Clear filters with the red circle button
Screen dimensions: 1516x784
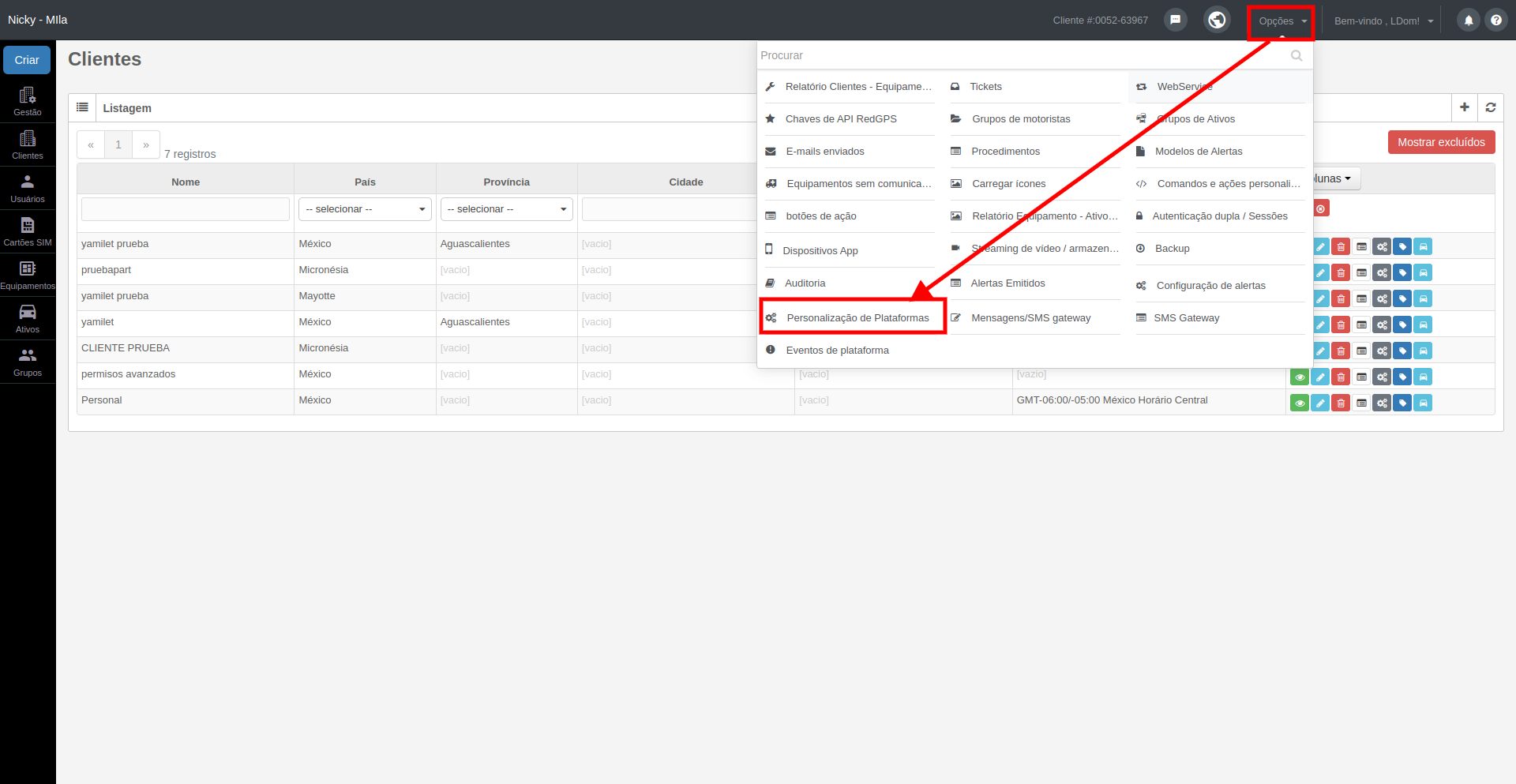(x=1320, y=208)
